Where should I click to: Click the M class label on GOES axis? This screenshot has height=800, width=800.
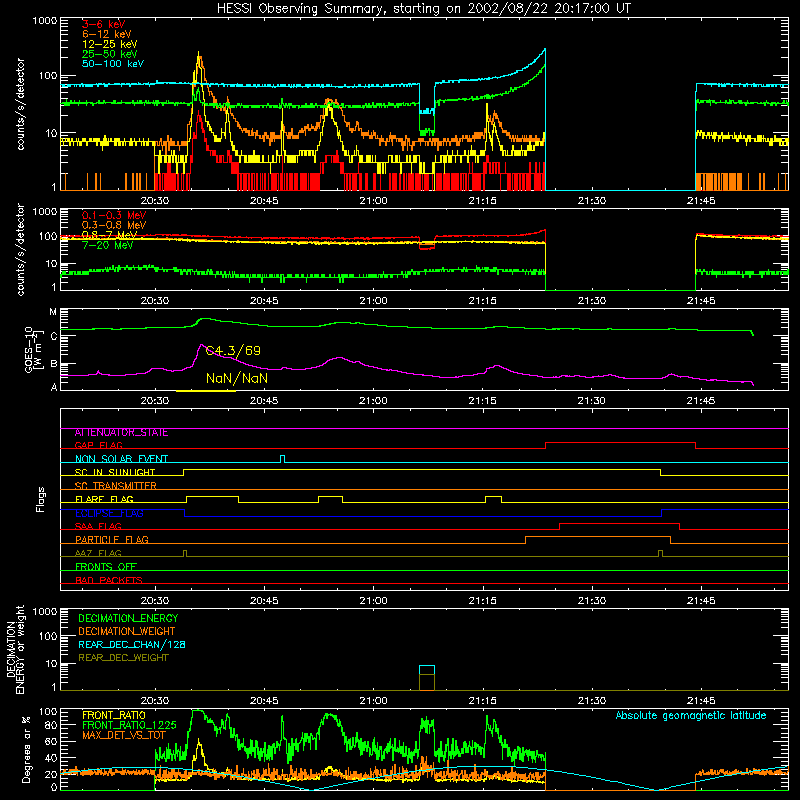[x=53, y=312]
